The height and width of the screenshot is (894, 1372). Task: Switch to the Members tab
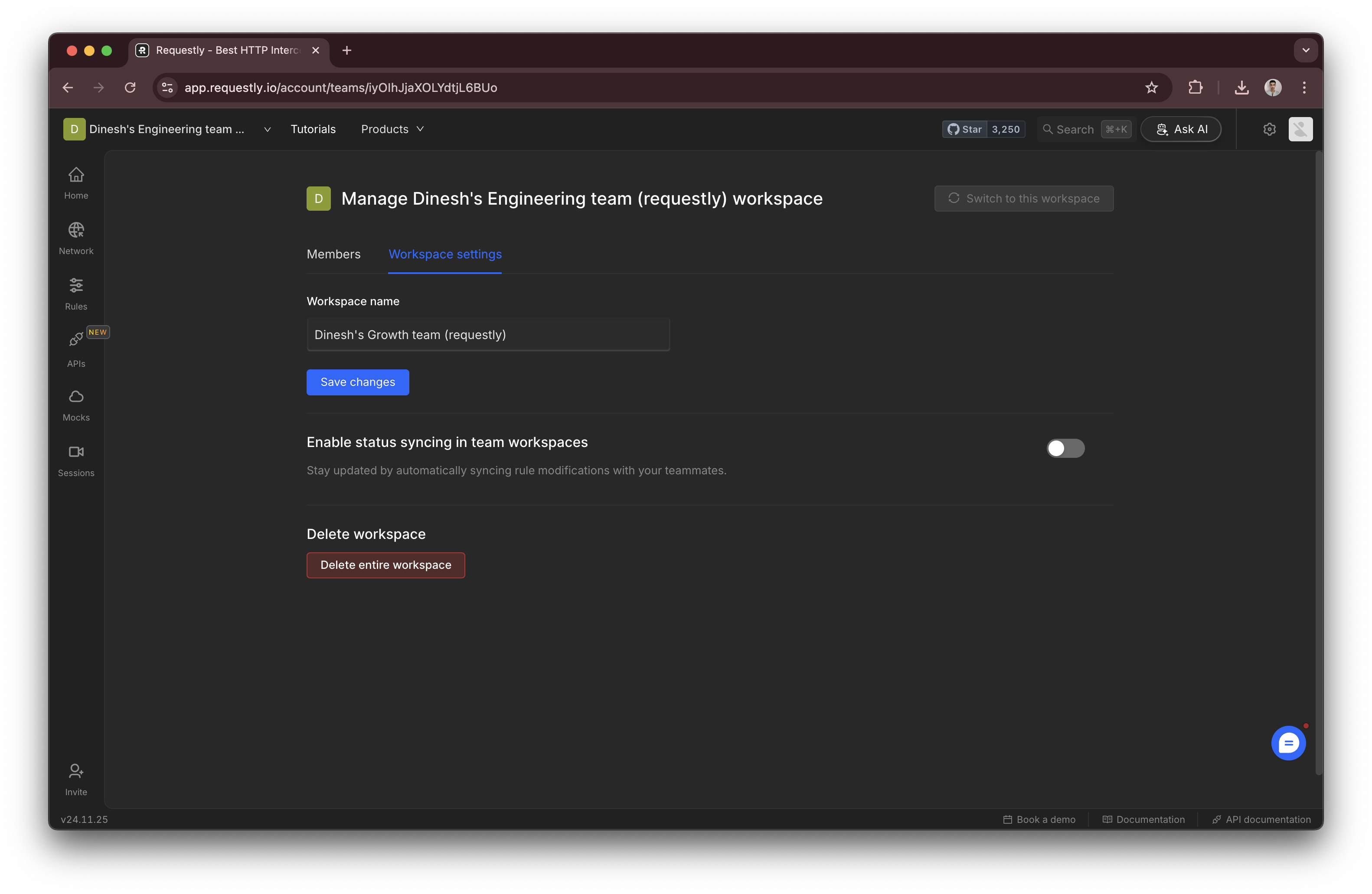click(333, 254)
